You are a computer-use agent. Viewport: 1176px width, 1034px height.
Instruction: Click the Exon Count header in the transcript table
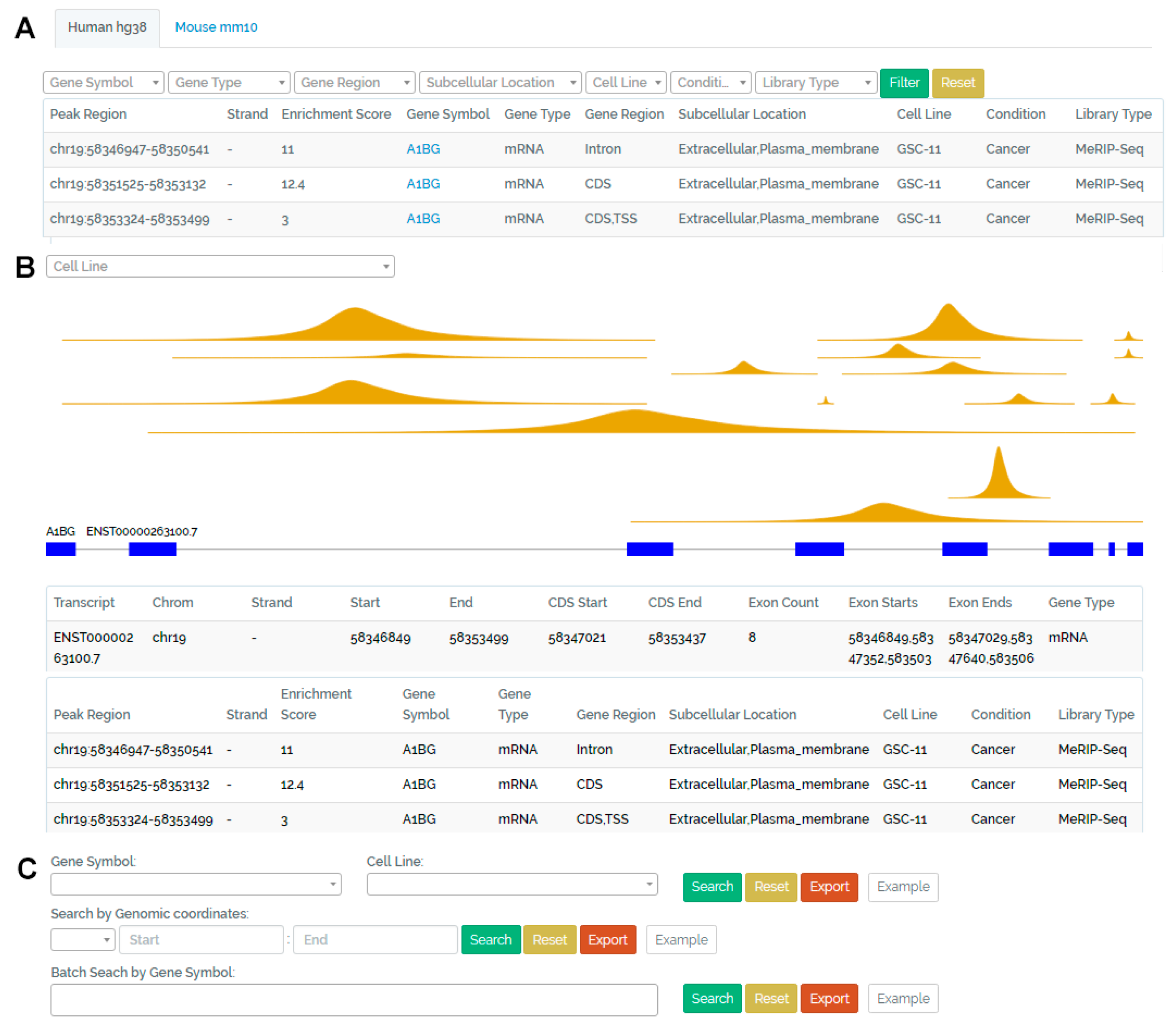pos(783,602)
